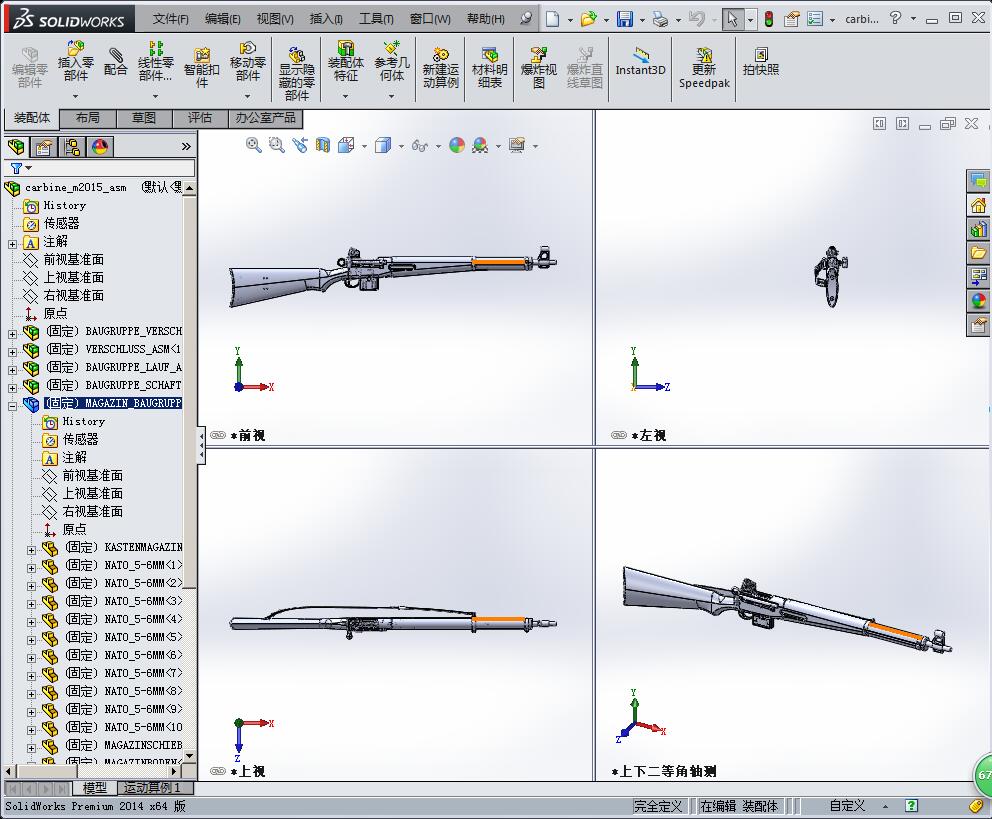
Task: Open the DisplayManager colored sphere tab
Action: pos(100,147)
